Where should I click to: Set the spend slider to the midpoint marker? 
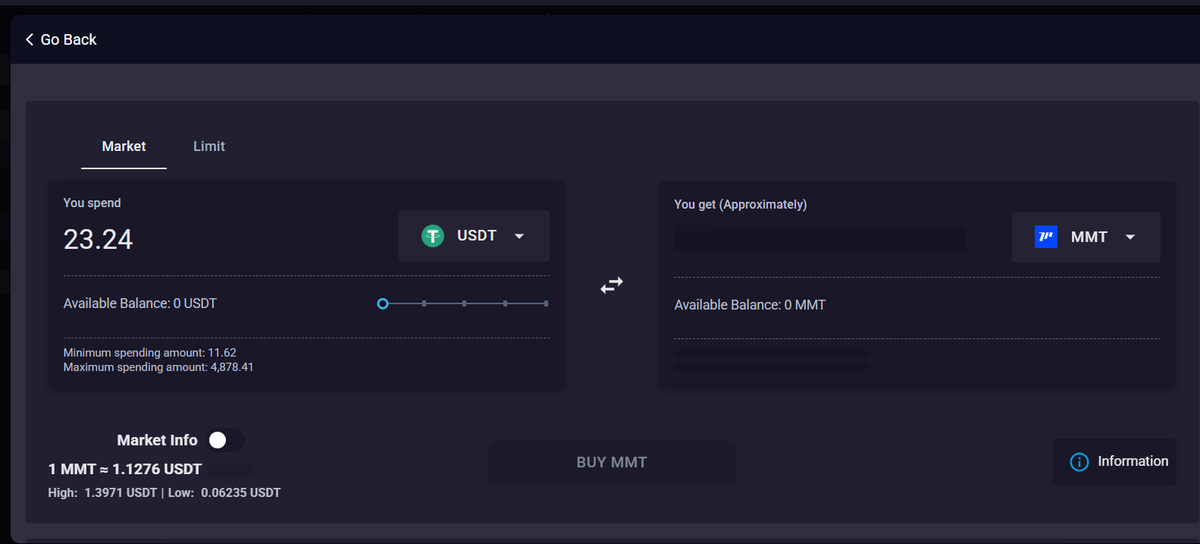point(465,303)
